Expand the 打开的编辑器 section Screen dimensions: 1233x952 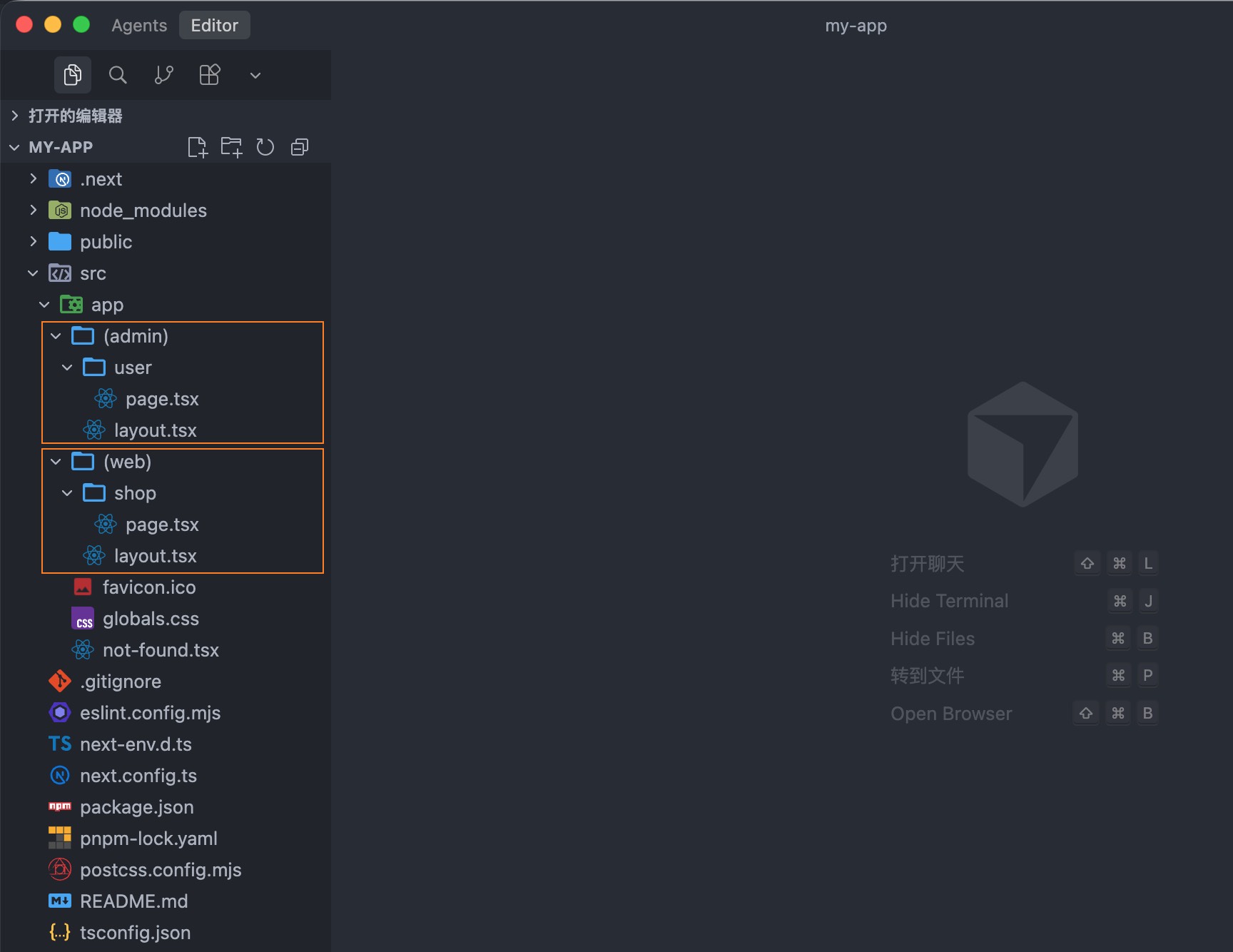(x=75, y=116)
